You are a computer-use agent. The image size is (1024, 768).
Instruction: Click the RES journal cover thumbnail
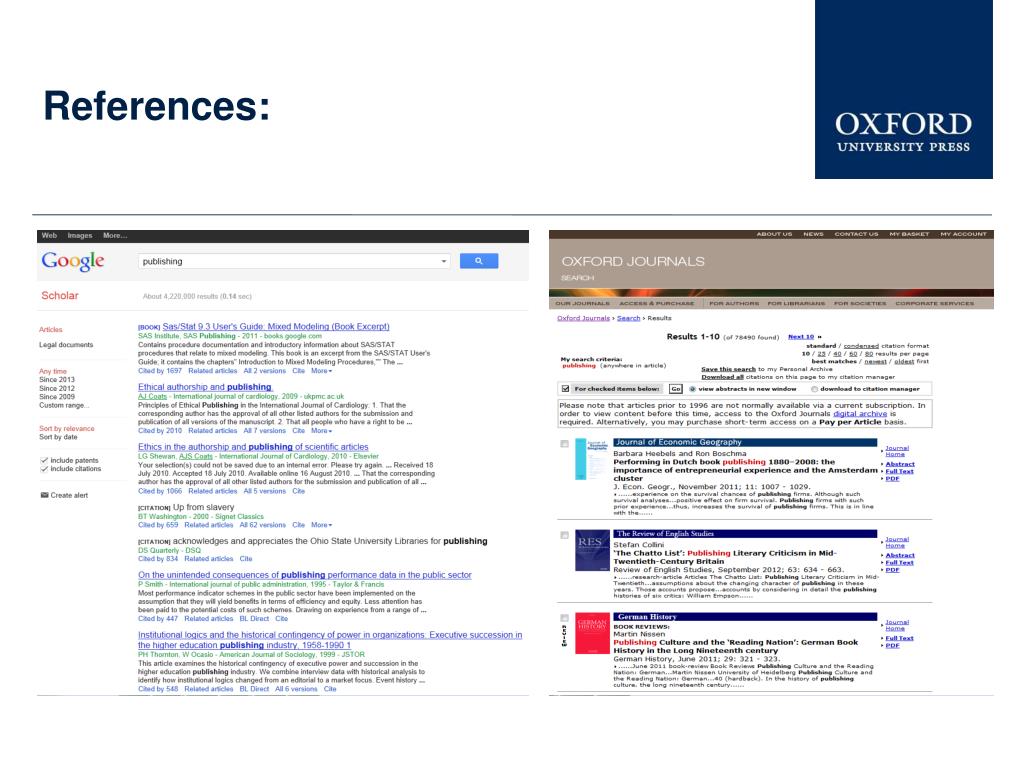pos(592,551)
